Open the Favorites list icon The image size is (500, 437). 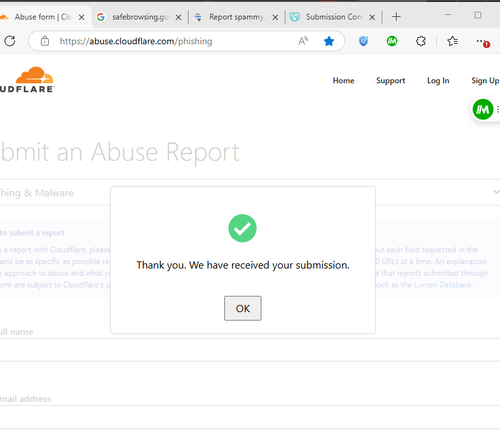(x=452, y=41)
